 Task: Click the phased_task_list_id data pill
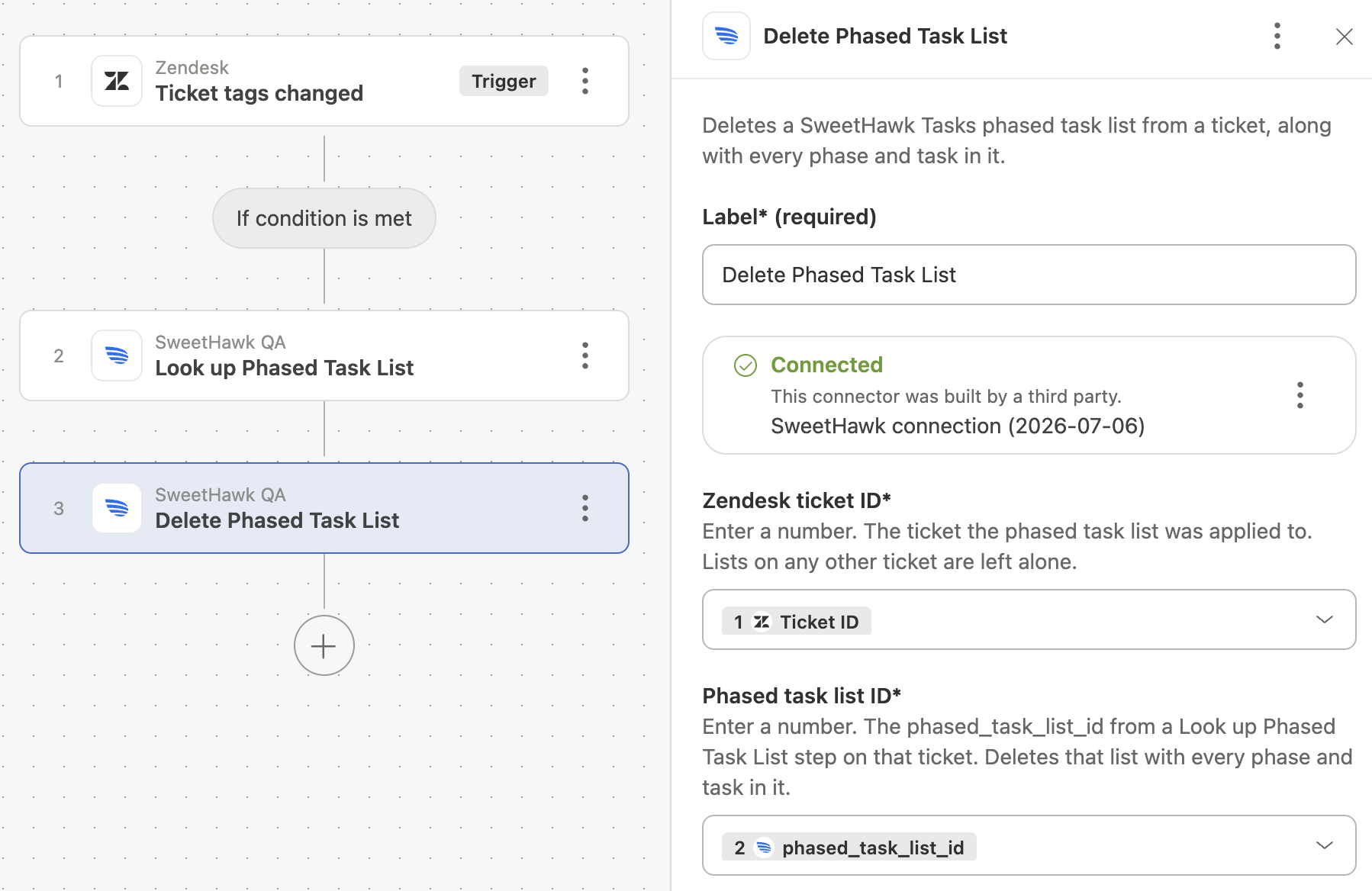click(849, 848)
